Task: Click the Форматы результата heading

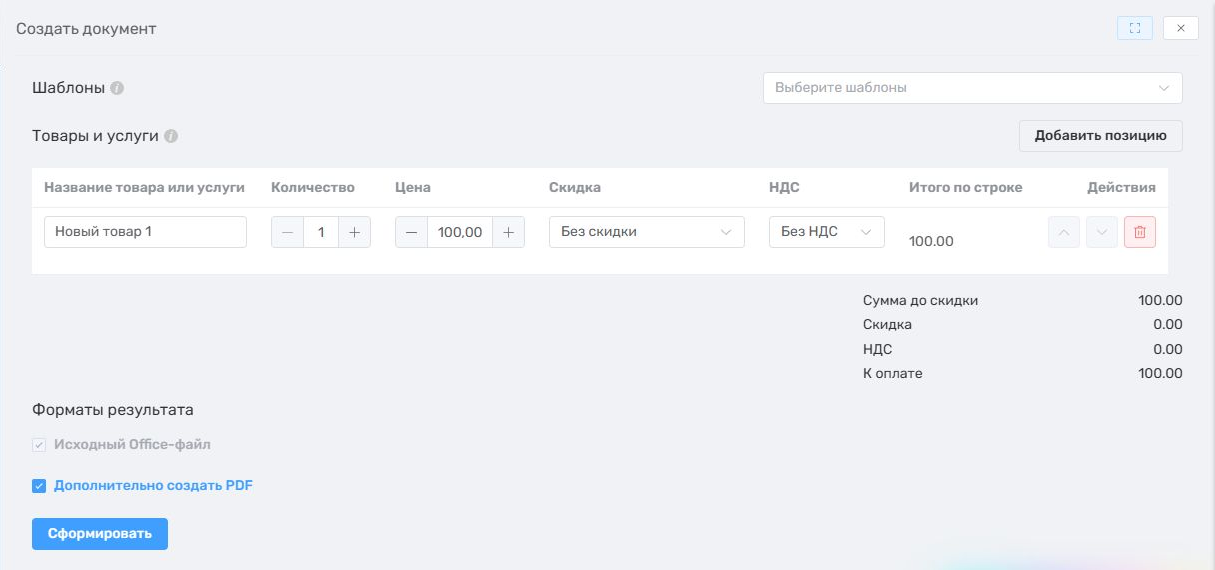Action: pyautogui.click(x=113, y=409)
